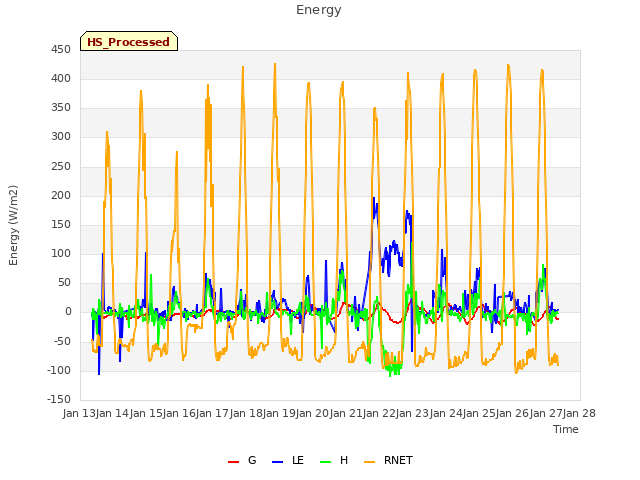Screen dimensions: 640x480
Task: Click the 200 y-axis tick label
Action: click(x=61, y=196)
